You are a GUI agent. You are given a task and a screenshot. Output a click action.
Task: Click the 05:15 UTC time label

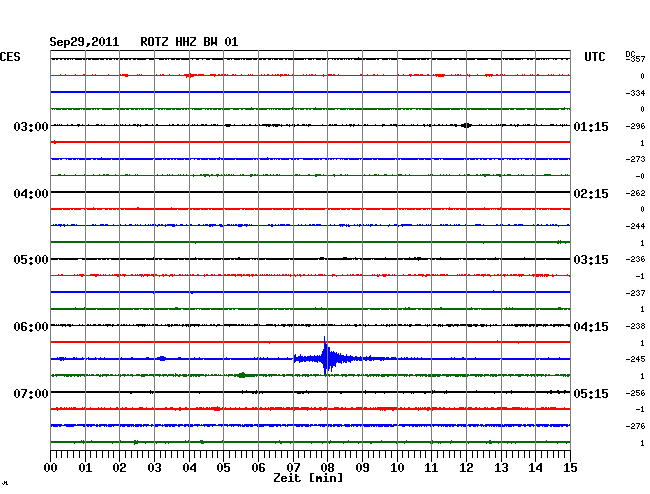pos(591,393)
